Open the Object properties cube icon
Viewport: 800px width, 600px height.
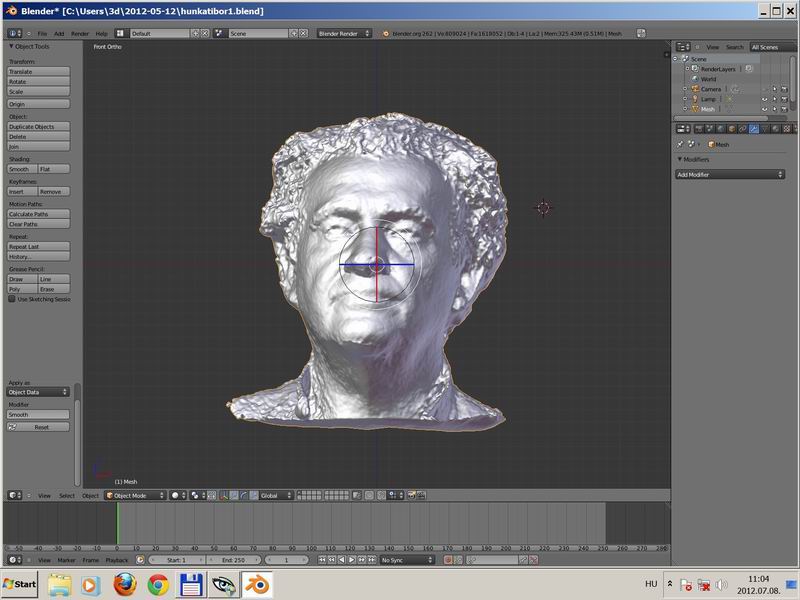pyautogui.click(x=730, y=128)
